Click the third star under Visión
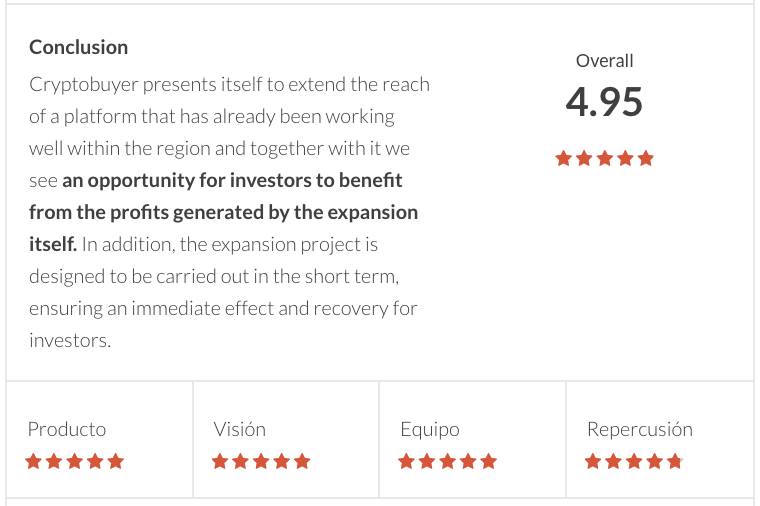Screen dimensions: 760x506 click(x=261, y=461)
